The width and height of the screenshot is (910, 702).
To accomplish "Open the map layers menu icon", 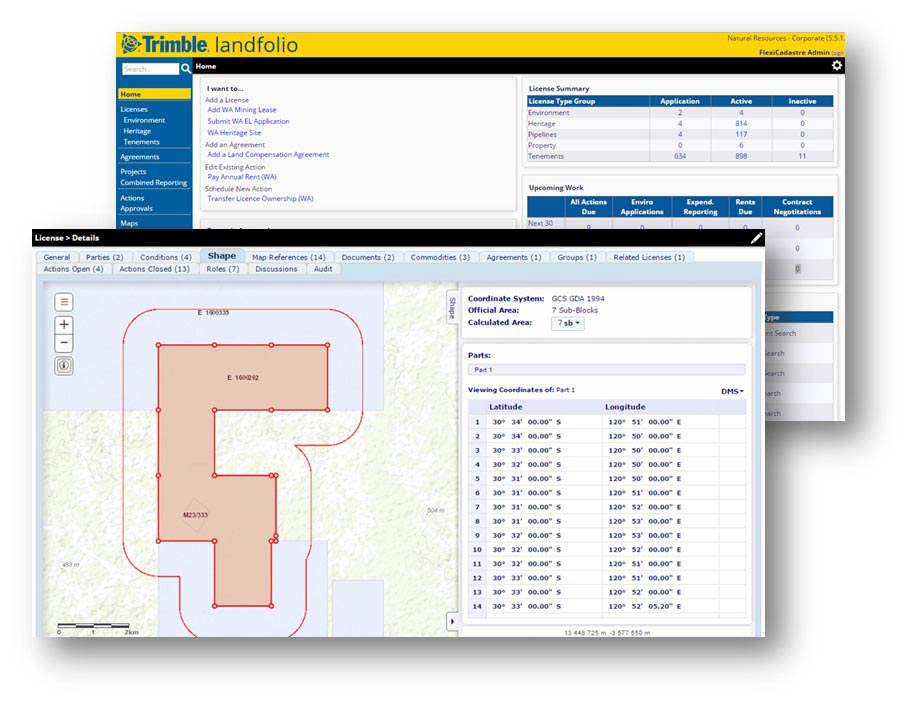I will [x=64, y=302].
